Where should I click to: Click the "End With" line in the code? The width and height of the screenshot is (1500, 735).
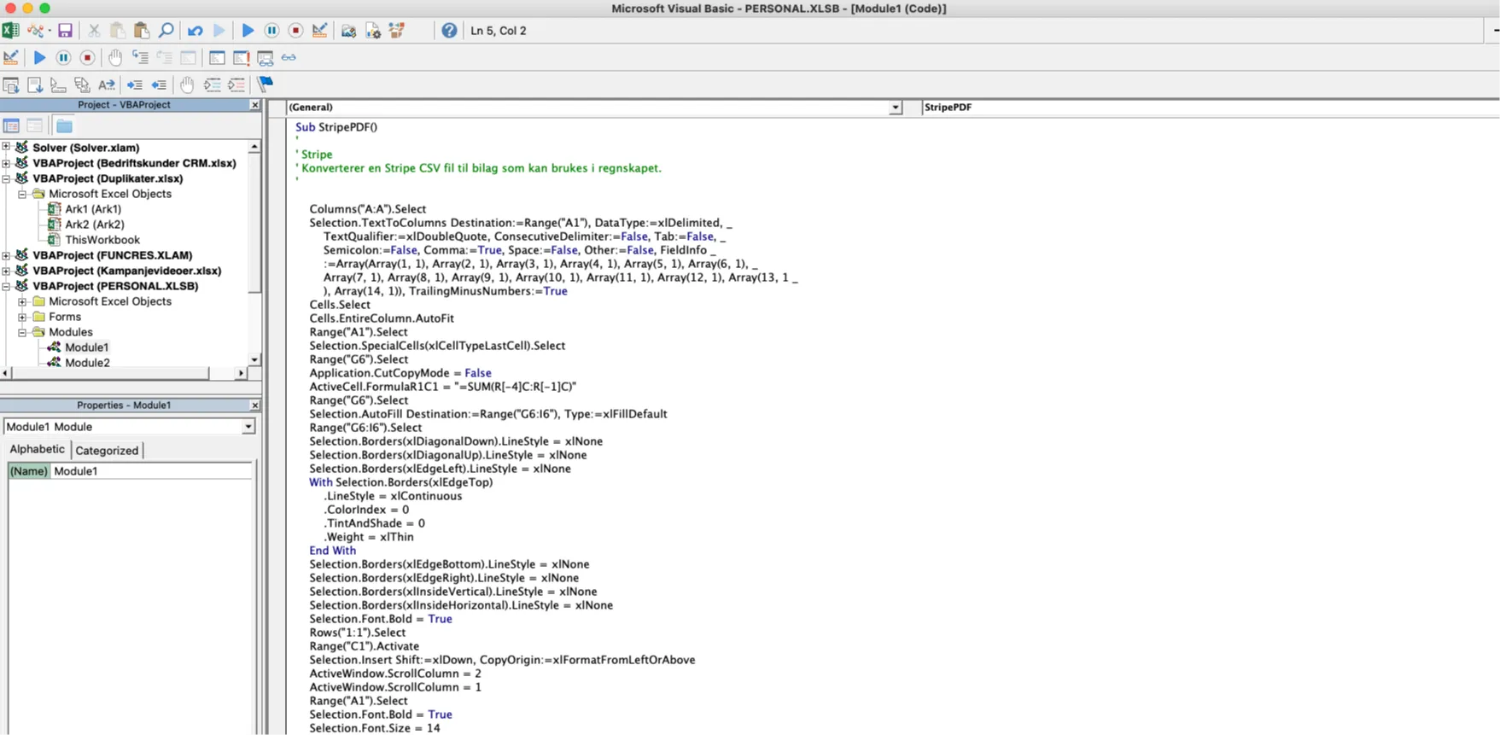point(332,551)
